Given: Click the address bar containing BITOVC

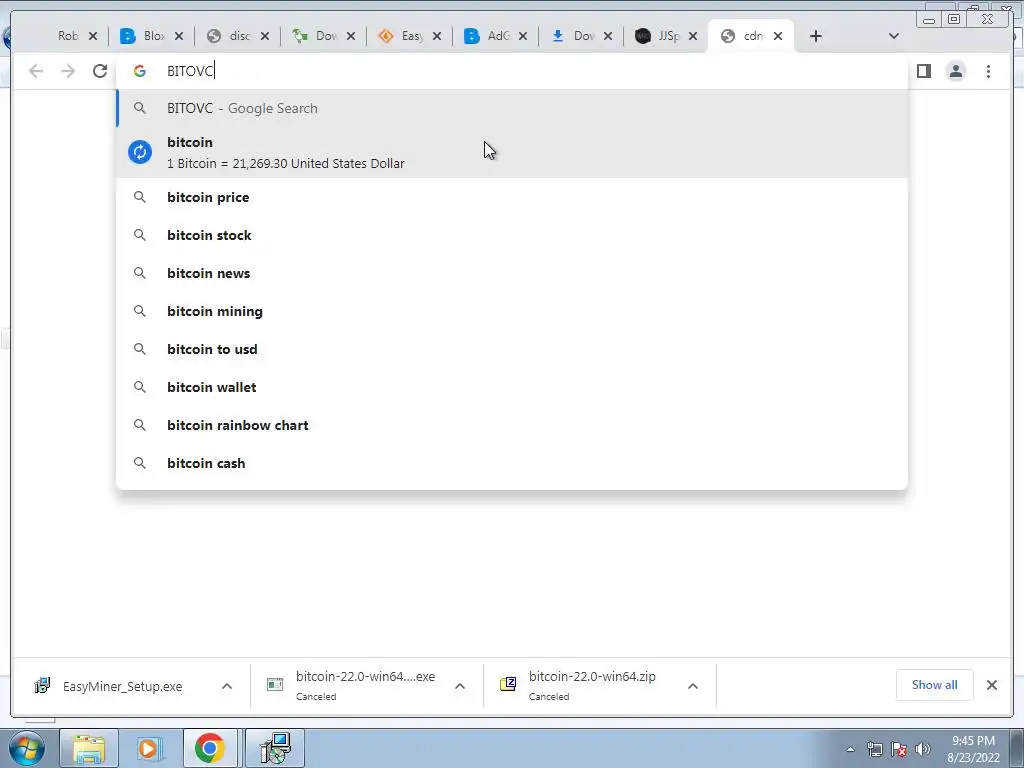Looking at the screenshot, I should point(513,71).
